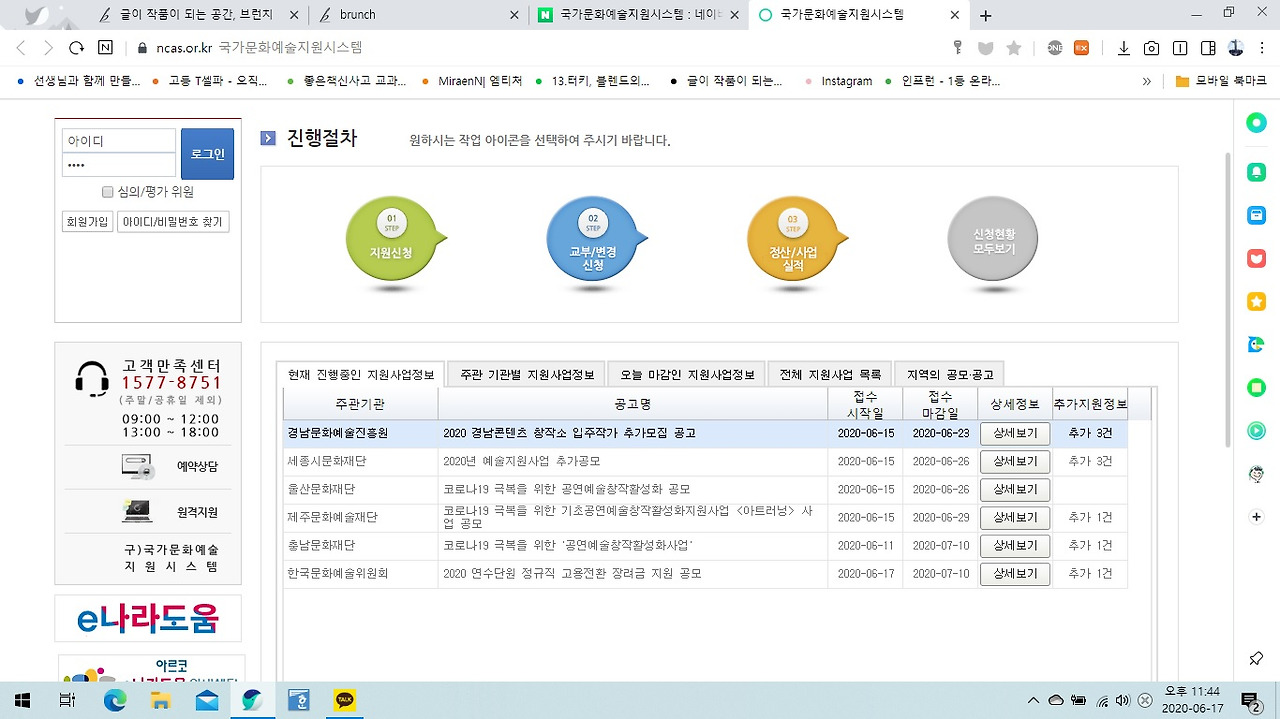Click the 아이디 input field
The height and width of the screenshot is (719, 1280).
(x=118, y=140)
